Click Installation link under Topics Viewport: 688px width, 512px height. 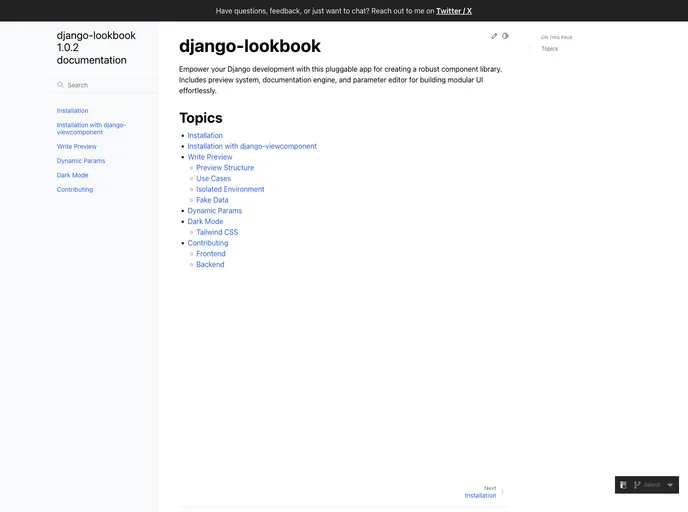pos(205,136)
